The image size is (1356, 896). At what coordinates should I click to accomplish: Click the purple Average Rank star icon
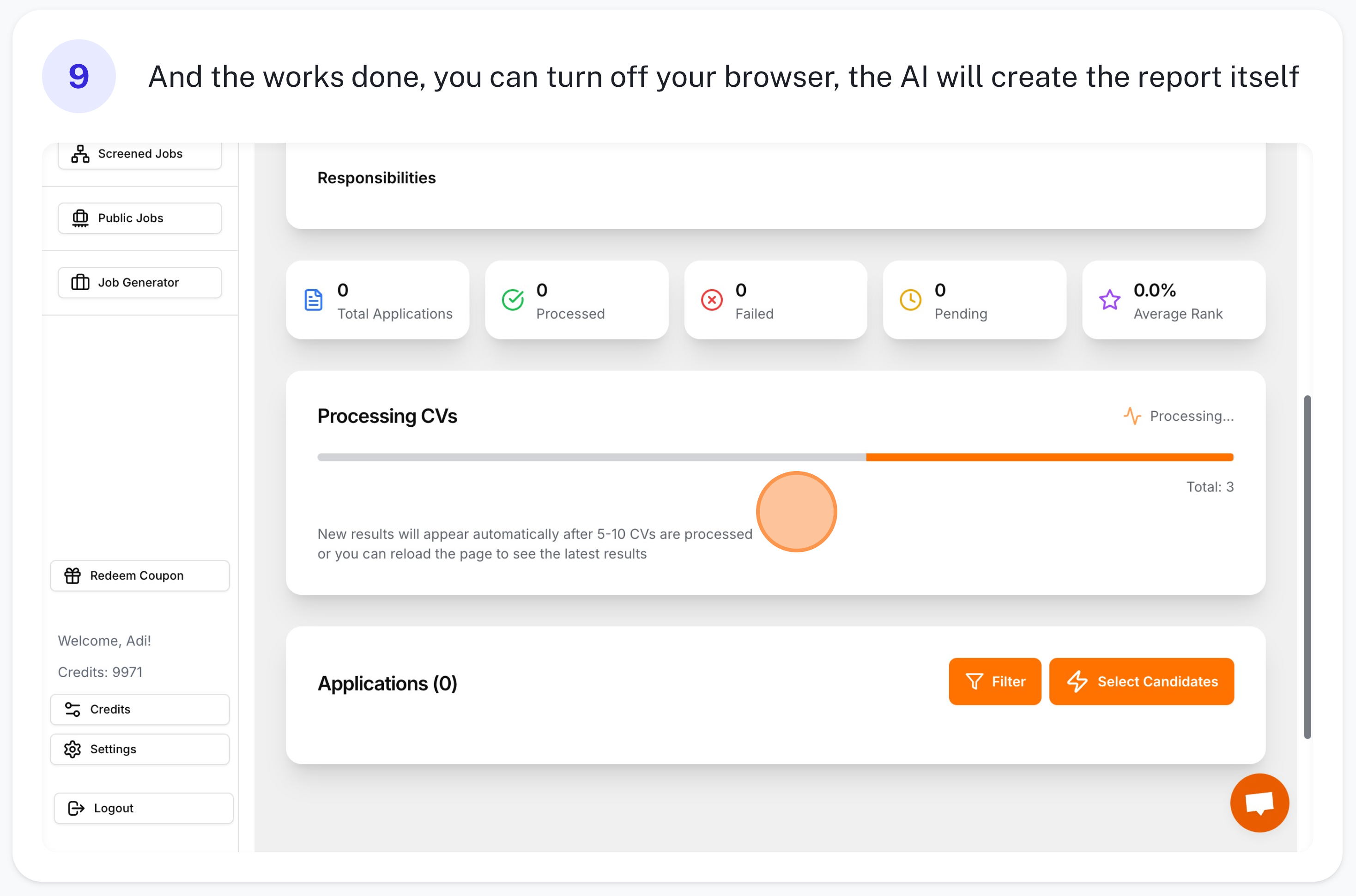click(x=1109, y=300)
